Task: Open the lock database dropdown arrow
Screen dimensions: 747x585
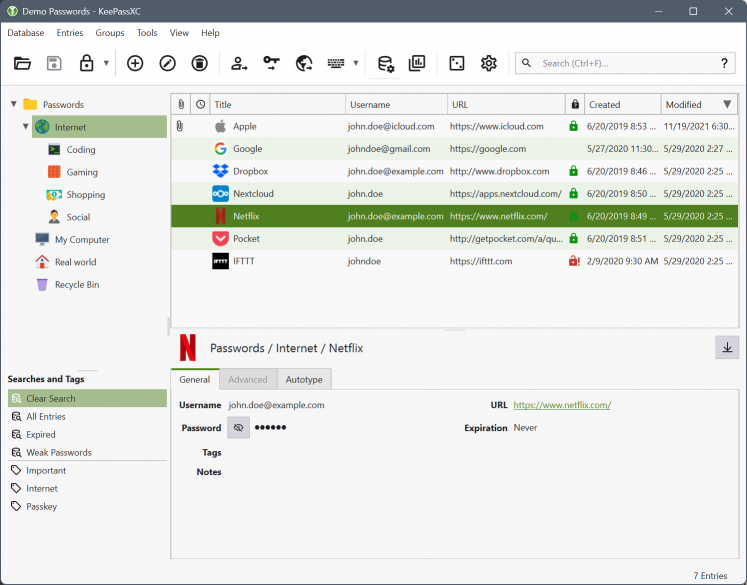Action: pyautogui.click(x=106, y=63)
